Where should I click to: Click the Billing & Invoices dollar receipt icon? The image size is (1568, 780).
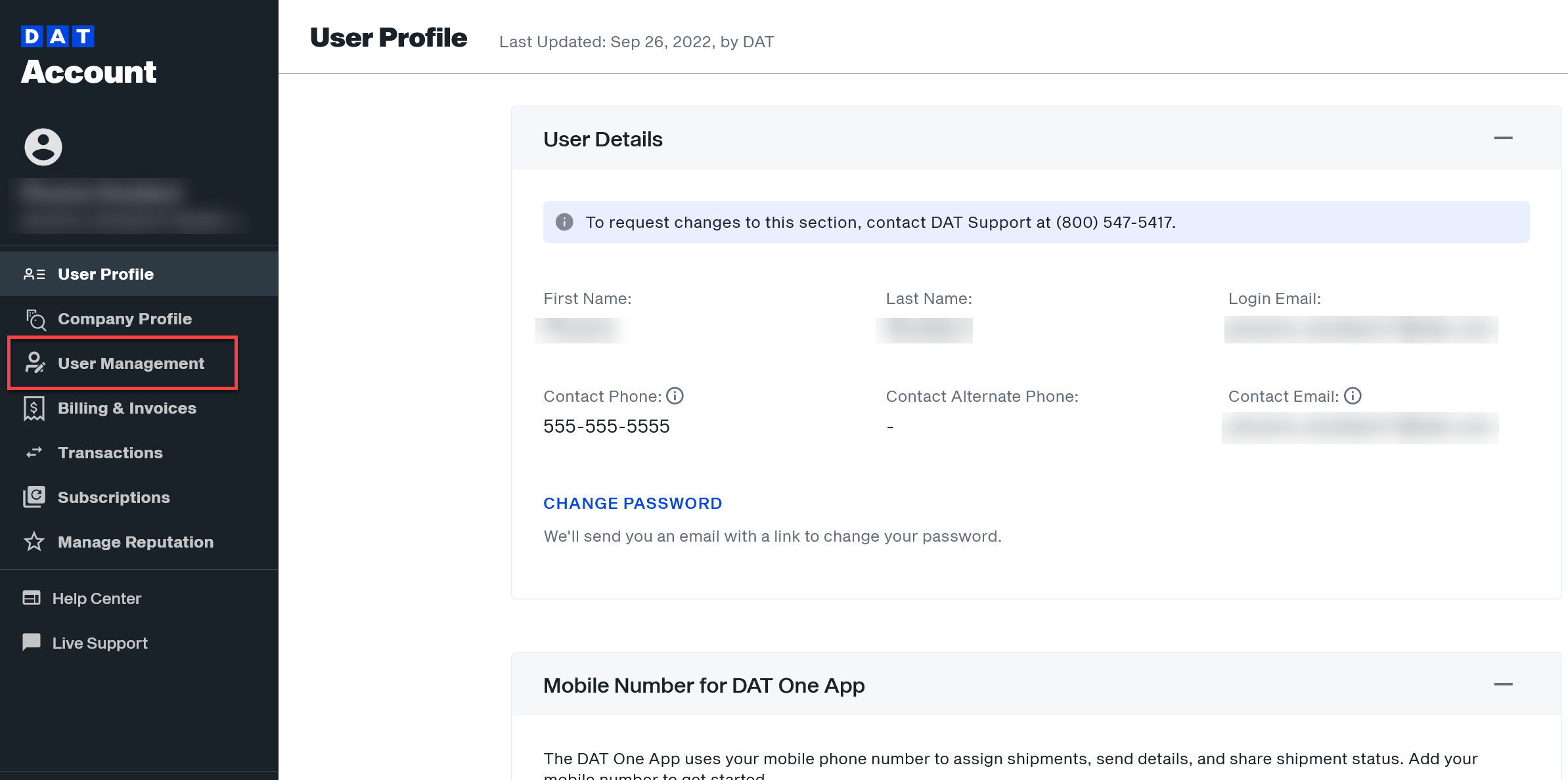click(34, 408)
